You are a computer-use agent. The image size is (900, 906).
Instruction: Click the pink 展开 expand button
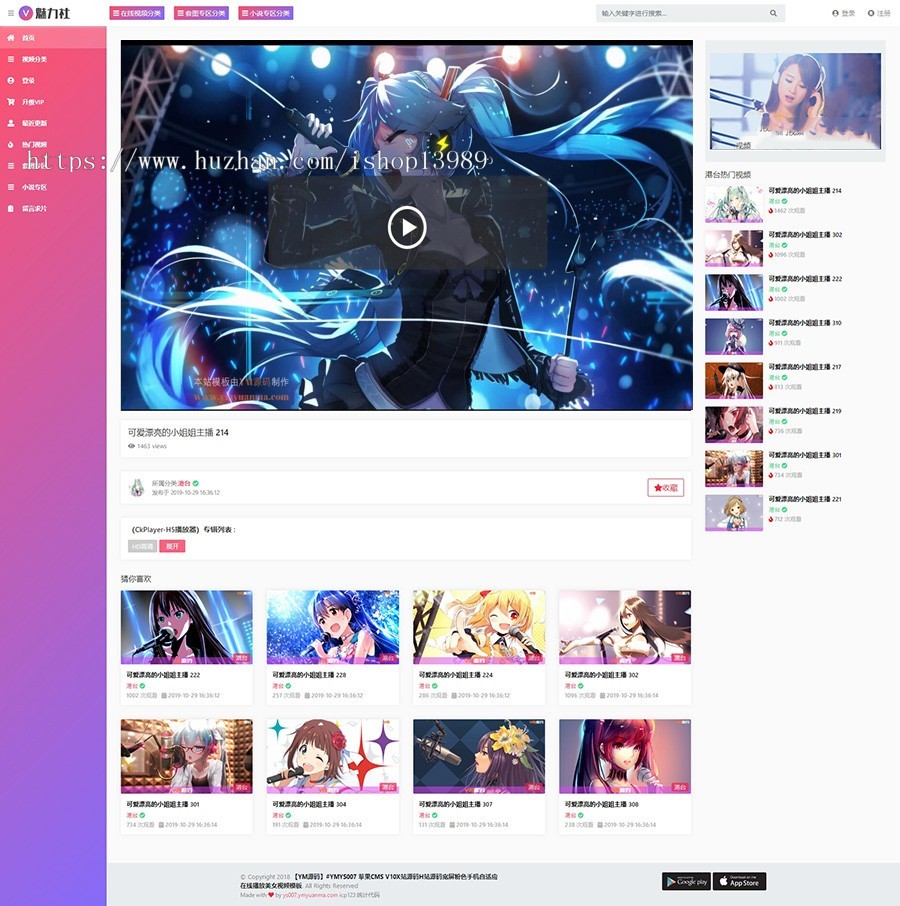[x=172, y=546]
